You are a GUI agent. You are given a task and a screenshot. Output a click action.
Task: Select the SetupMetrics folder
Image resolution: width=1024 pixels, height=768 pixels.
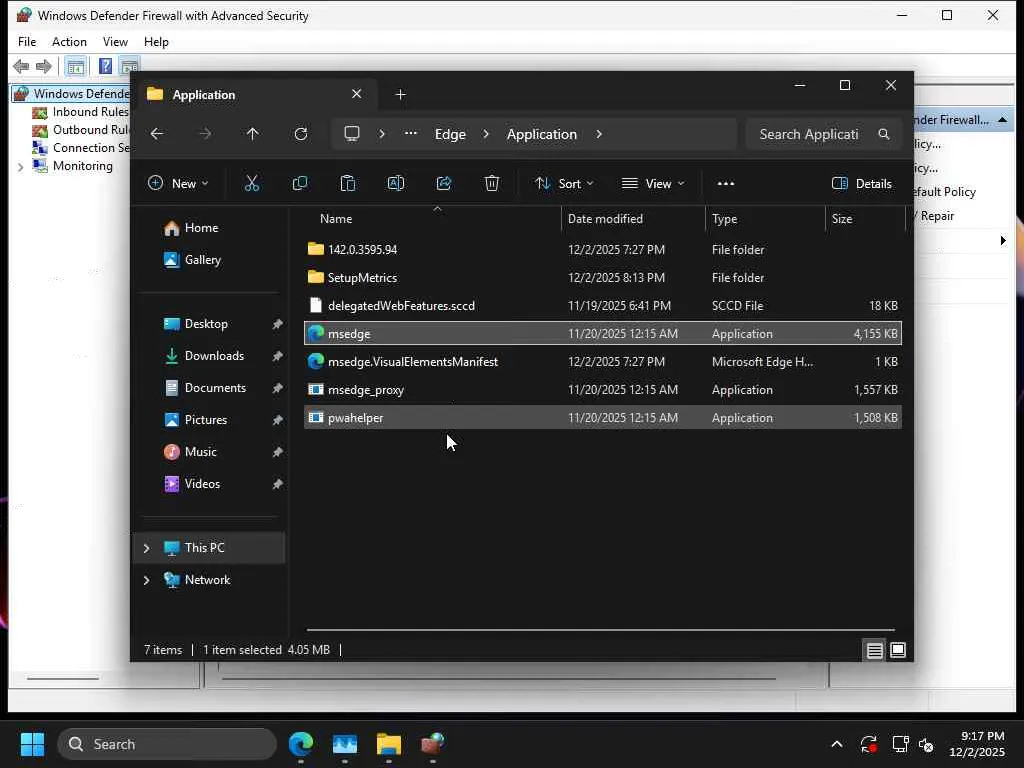tap(603, 278)
